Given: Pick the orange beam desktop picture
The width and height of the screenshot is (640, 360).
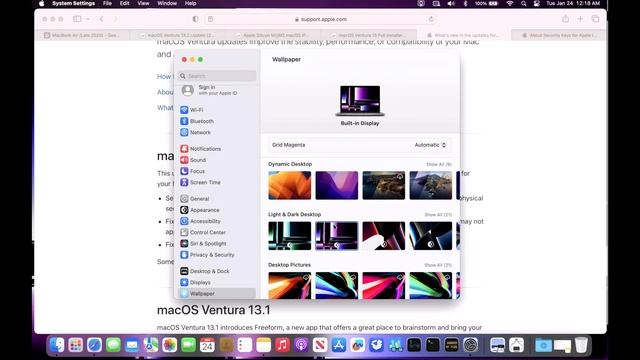Looking at the screenshot, I should click(x=289, y=286).
